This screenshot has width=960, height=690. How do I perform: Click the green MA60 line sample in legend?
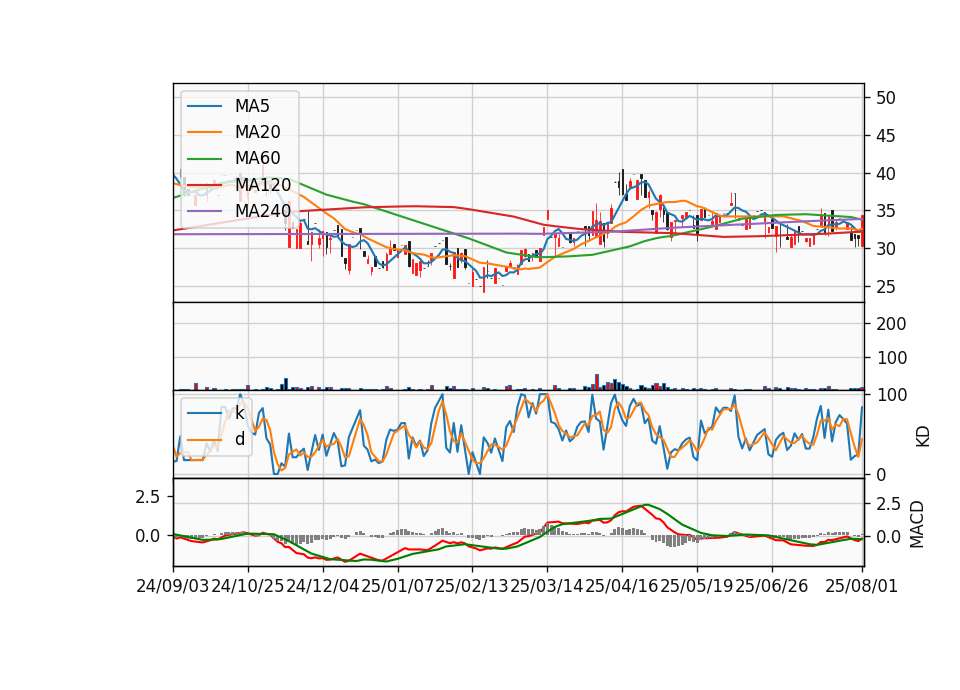[x=204, y=159]
